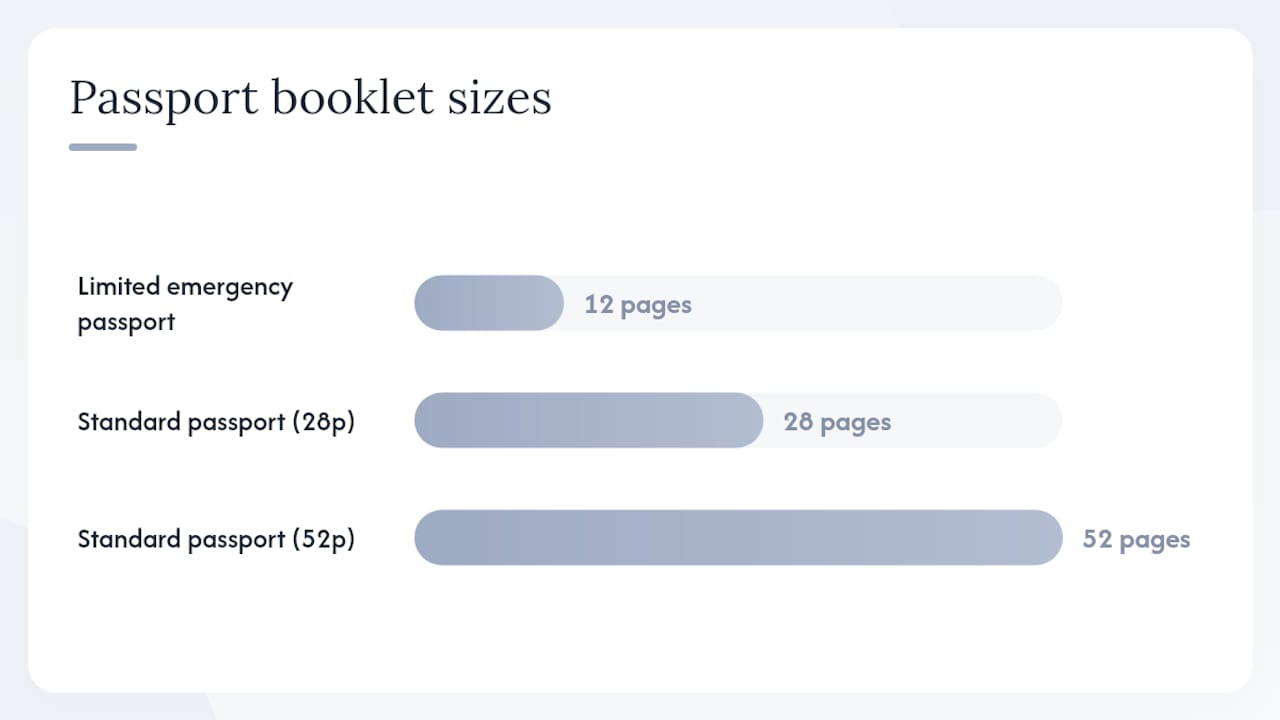Click the right end of 12 pages fill
1280x720 pixels.
pyautogui.click(x=550, y=303)
